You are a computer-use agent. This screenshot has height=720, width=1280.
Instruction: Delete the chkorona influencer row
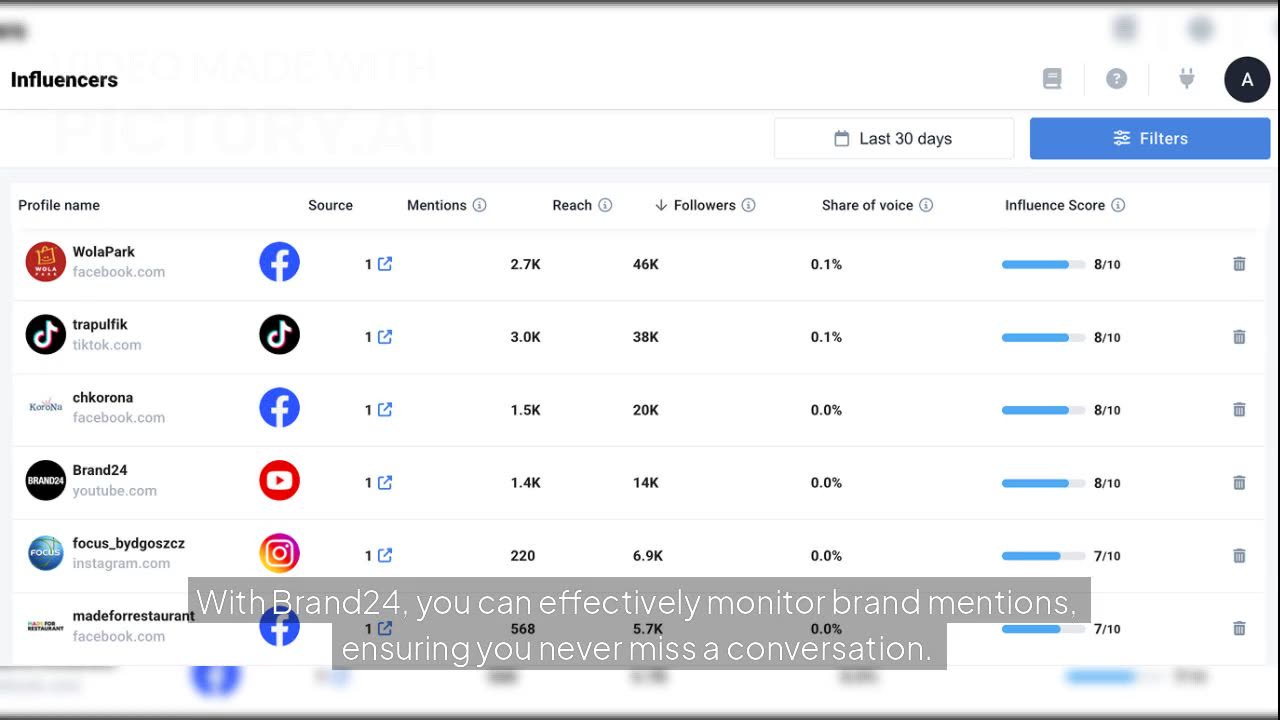coord(1239,410)
